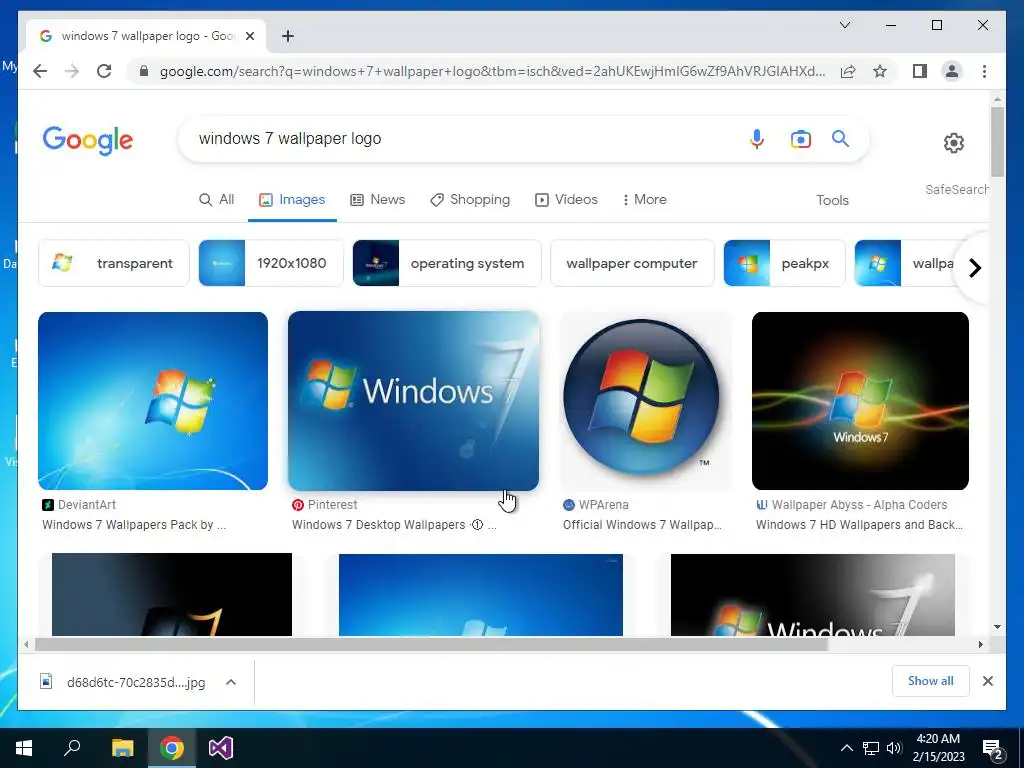This screenshot has height=768, width=1024.
Task: Open Chrome profile avatar menu
Action: [x=952, y=71]
